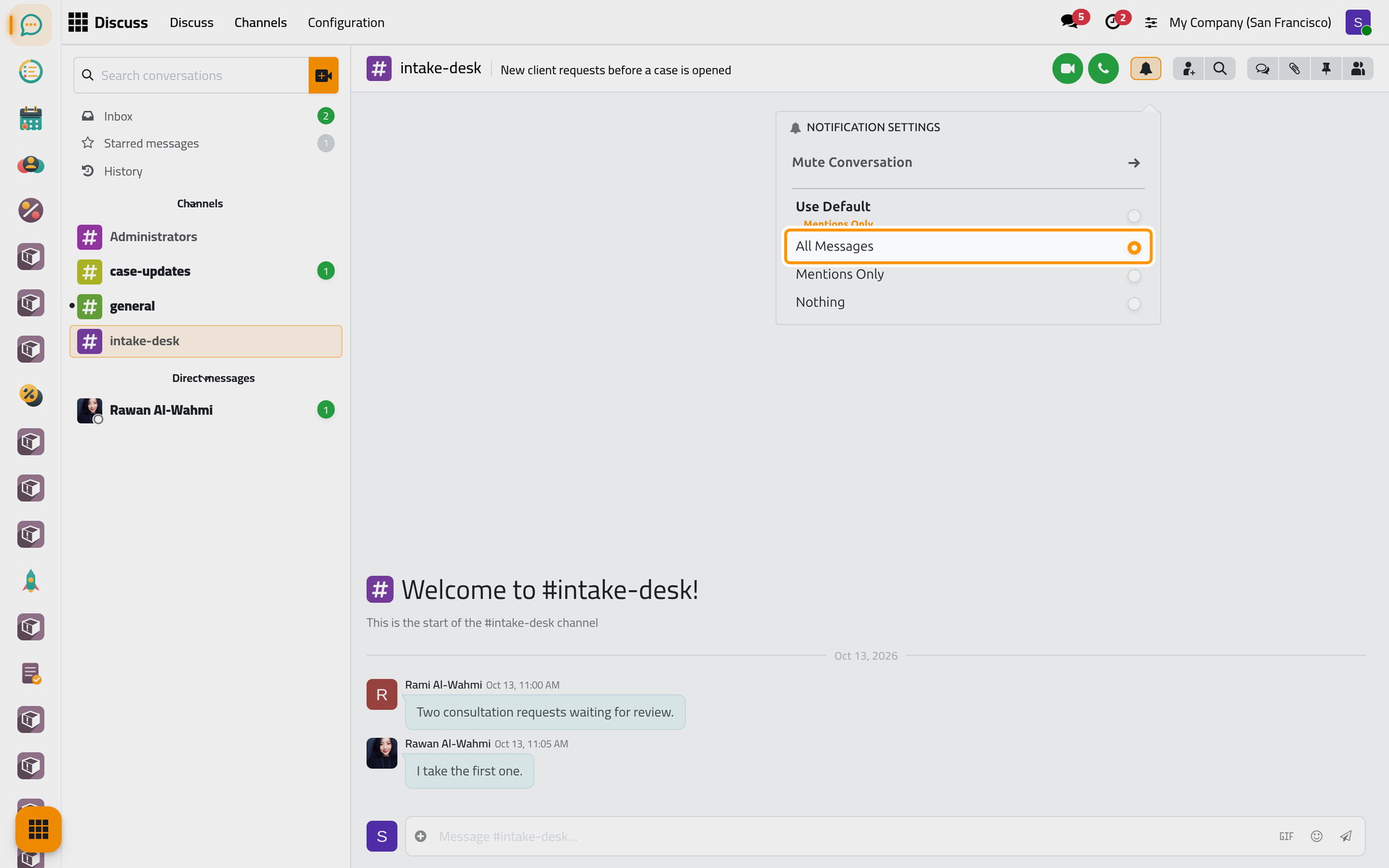Send the message with paper plane icon
Viewport: 1389px width, 868px height.
point(1346,836)
